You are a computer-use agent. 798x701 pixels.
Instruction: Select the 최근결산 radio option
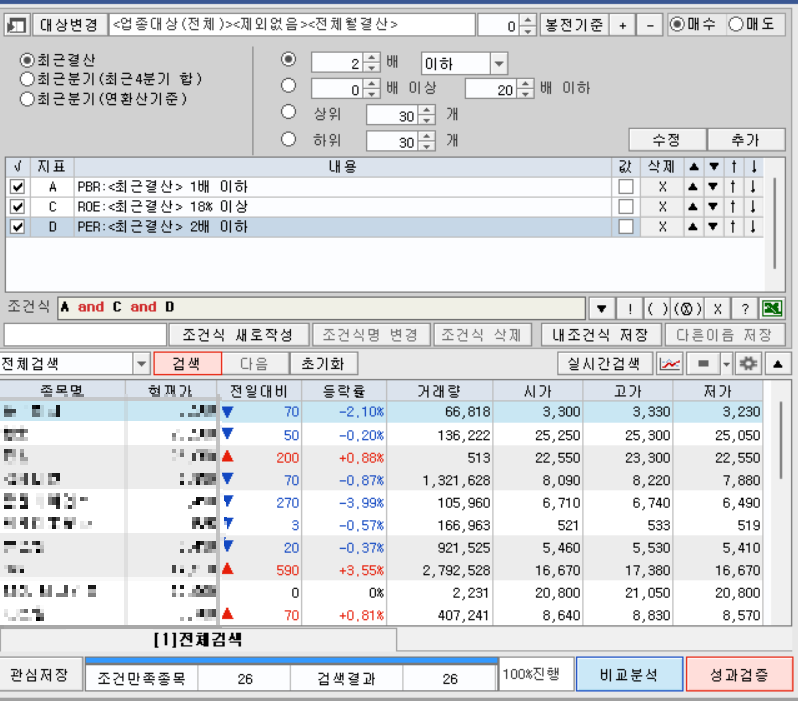tap(27, 60)
